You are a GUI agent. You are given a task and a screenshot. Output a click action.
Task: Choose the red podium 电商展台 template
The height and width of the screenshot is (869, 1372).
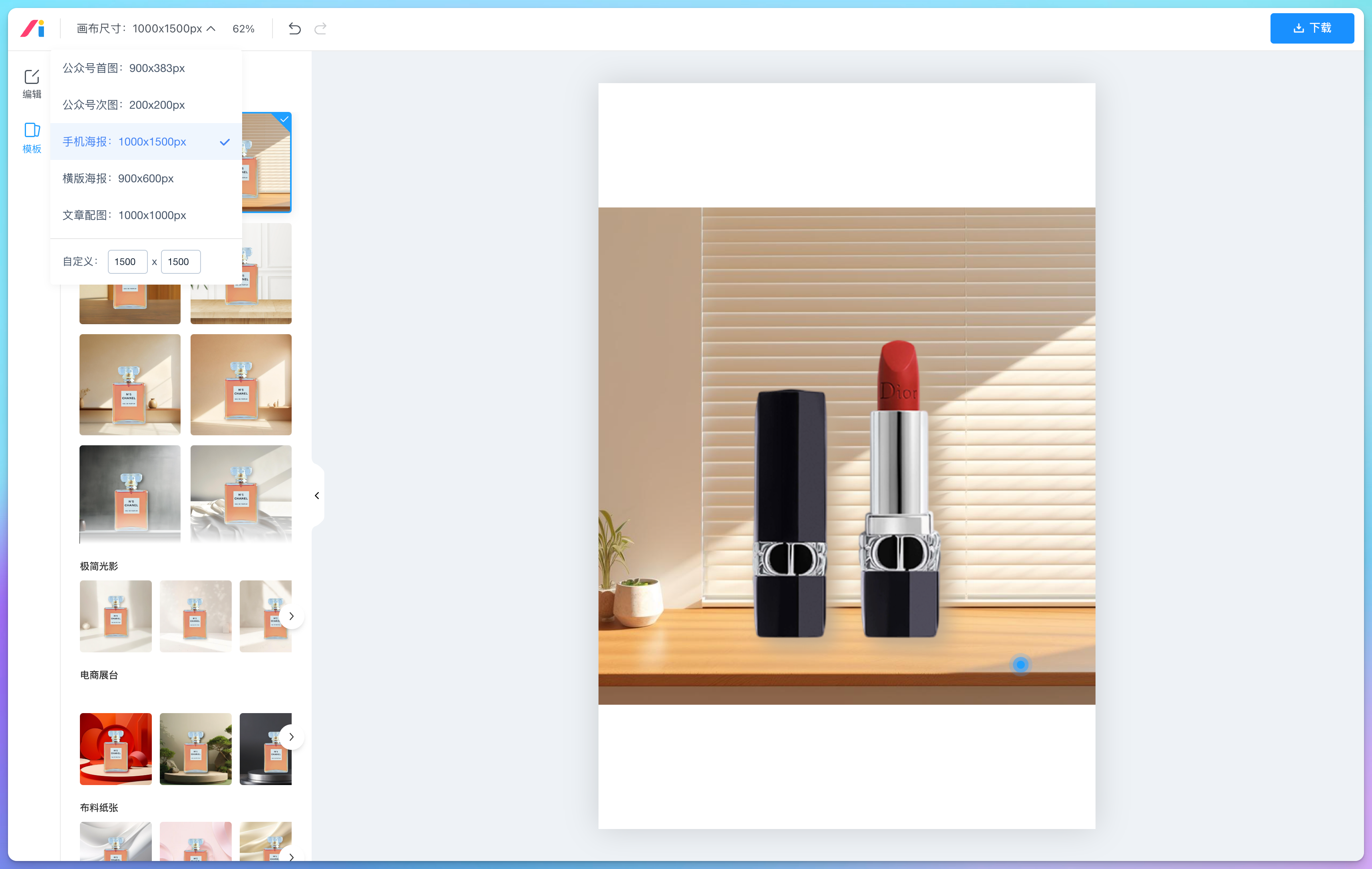(115, 749)
